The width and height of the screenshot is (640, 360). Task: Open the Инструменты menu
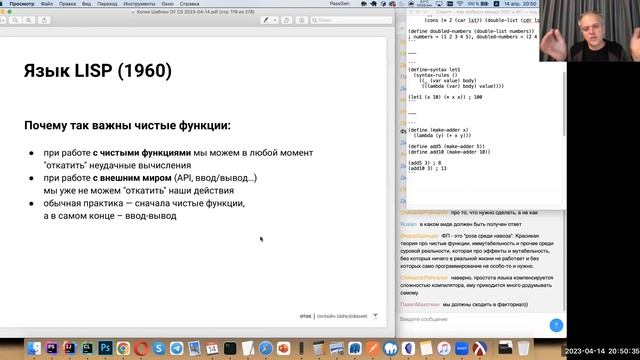coord(139,4)
